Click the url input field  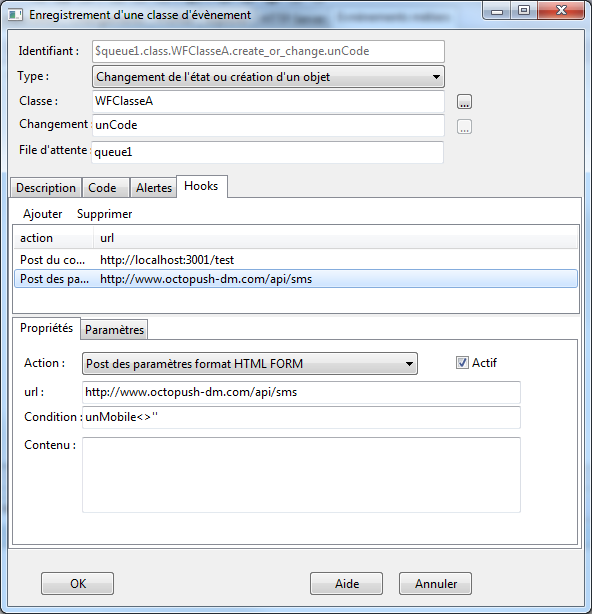[x=301, y=392]
